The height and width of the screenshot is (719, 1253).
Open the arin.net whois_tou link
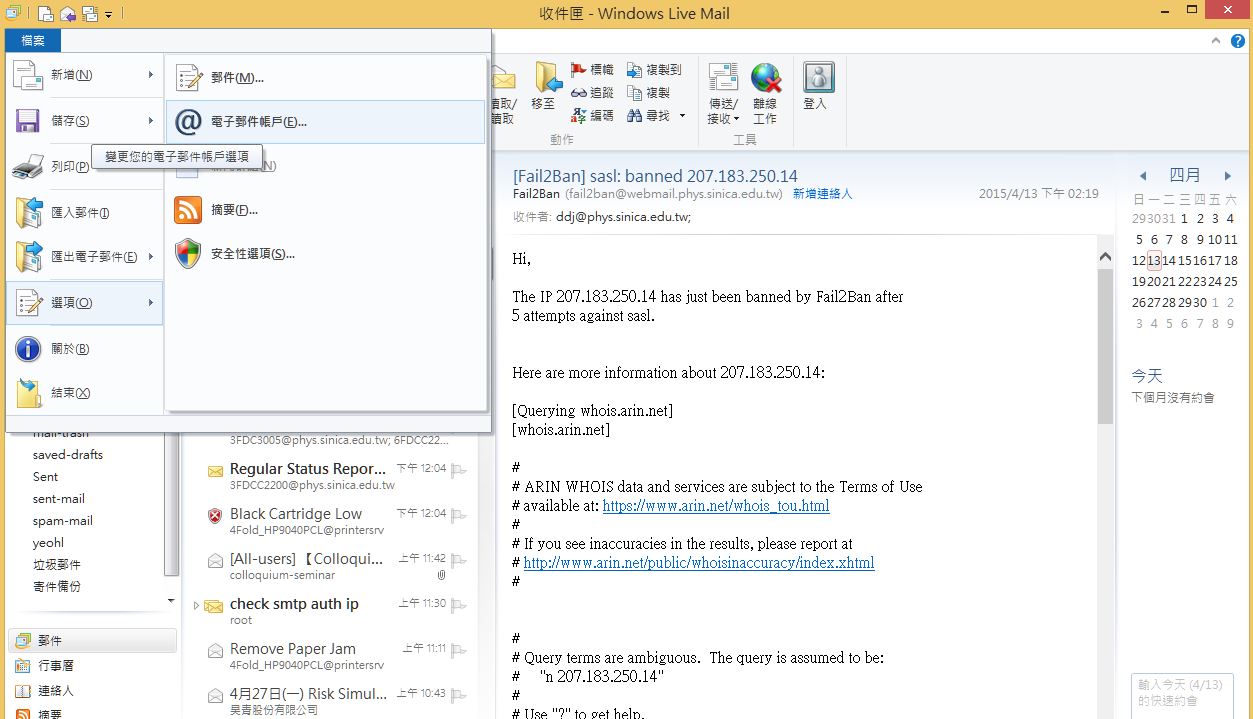click(x=716, y=506)
